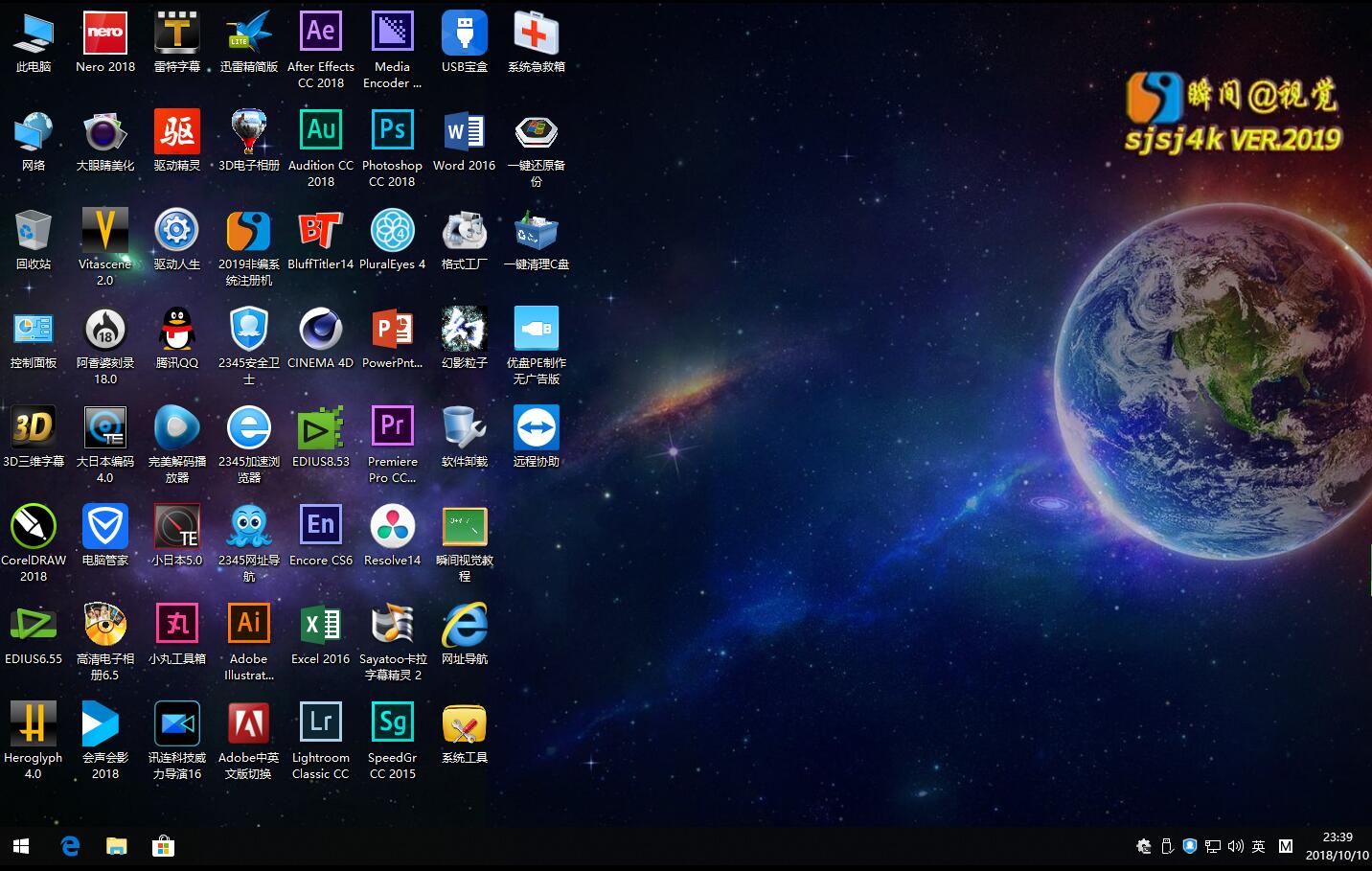Open the Nero 2018 desktop icon

point(105,34)
